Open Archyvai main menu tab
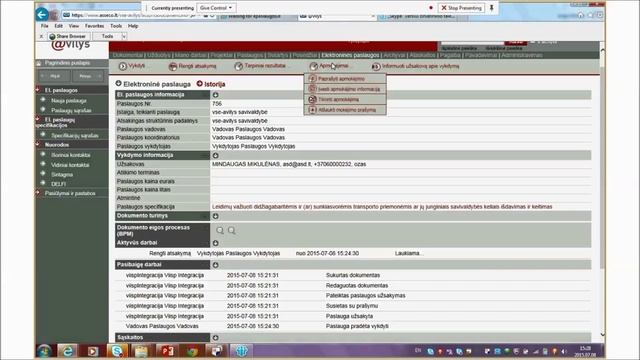The height and width of the screenshot is (360, 640). tap(394, 55)
